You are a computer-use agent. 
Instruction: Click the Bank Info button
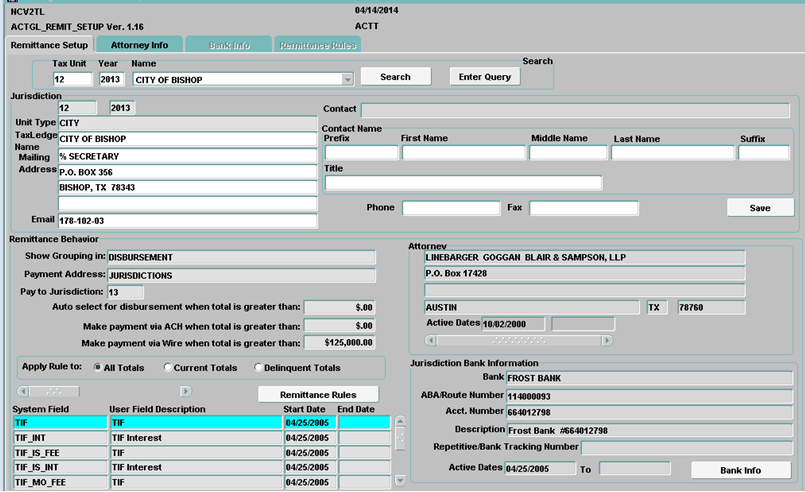[x=740, y=470]
